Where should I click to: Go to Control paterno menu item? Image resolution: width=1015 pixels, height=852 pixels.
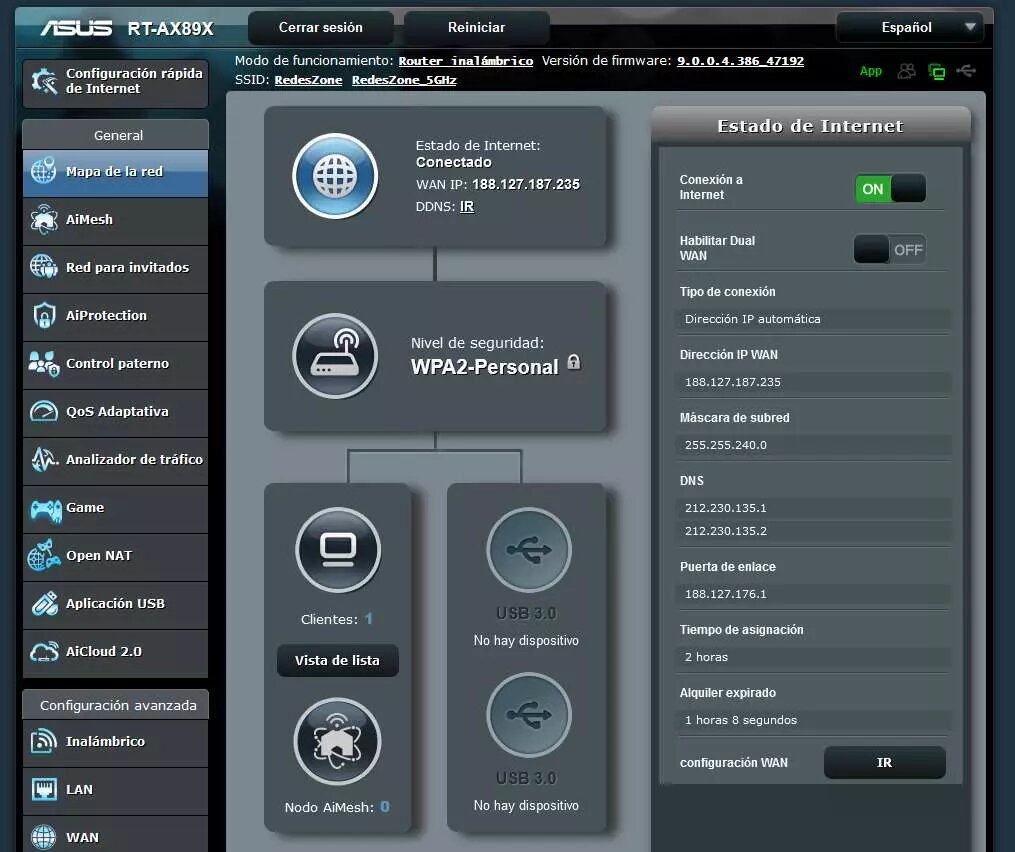click(x=115, y=364)
